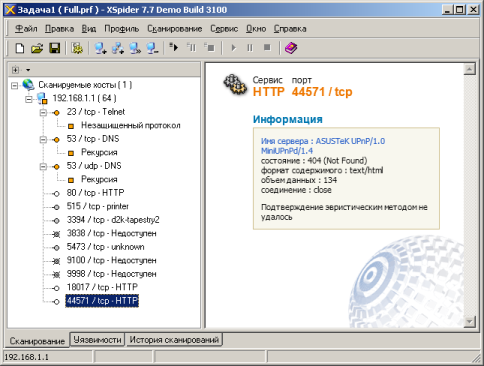The height and width of the screenshot is (366, 484).
Task: Add host range icon in toolbar
Action: (x=118, y=48)
